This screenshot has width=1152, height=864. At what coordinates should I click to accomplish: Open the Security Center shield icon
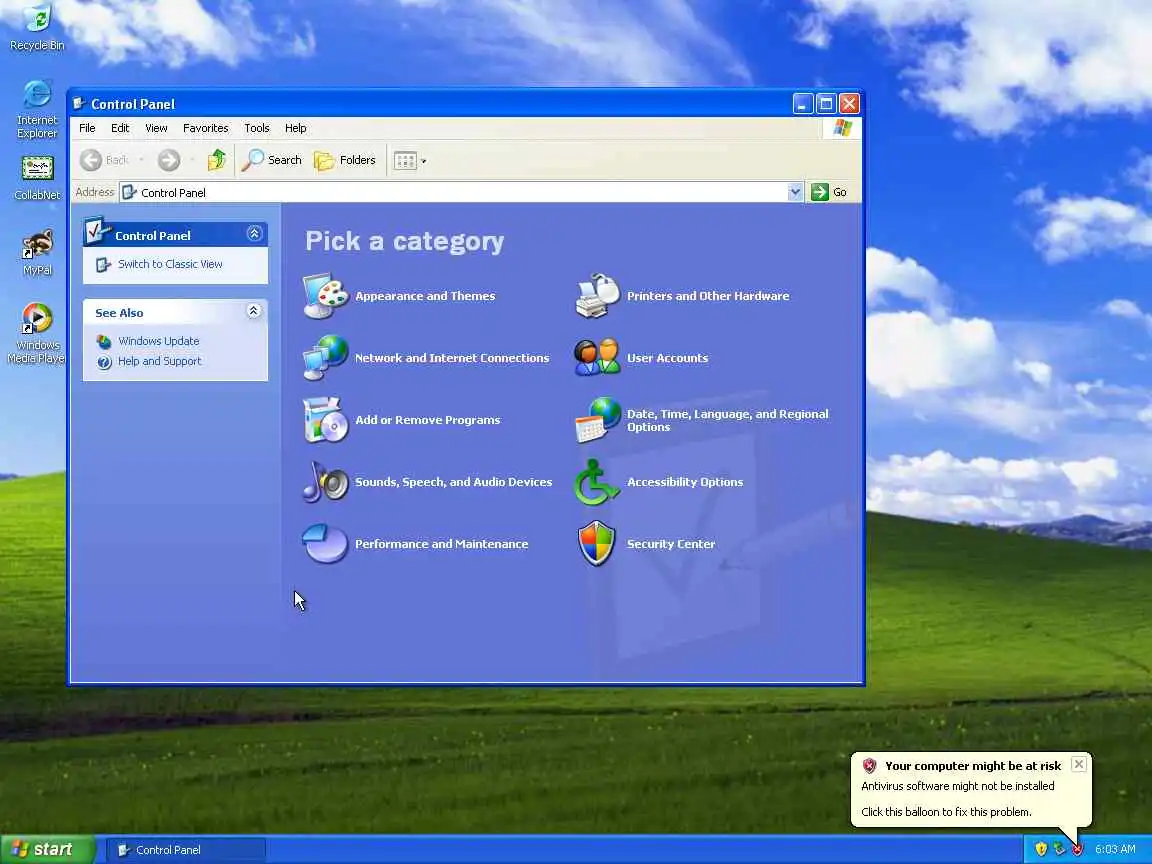click(x=597, y=544)
